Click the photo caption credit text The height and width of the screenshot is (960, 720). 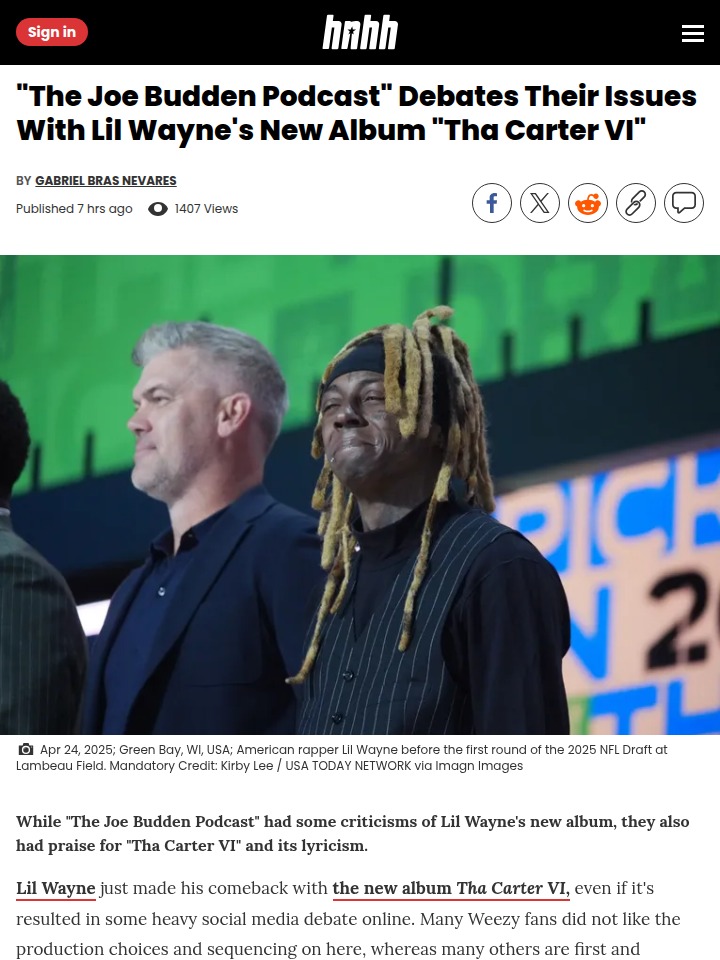coord(342,757)
